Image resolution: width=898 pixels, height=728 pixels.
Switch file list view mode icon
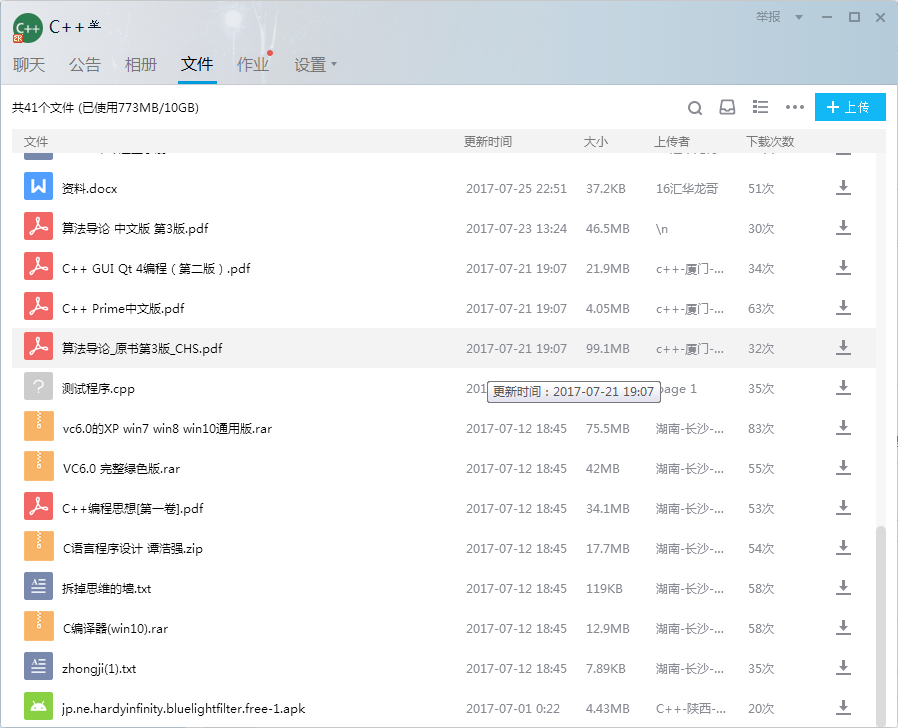click(x=761, y=107)
